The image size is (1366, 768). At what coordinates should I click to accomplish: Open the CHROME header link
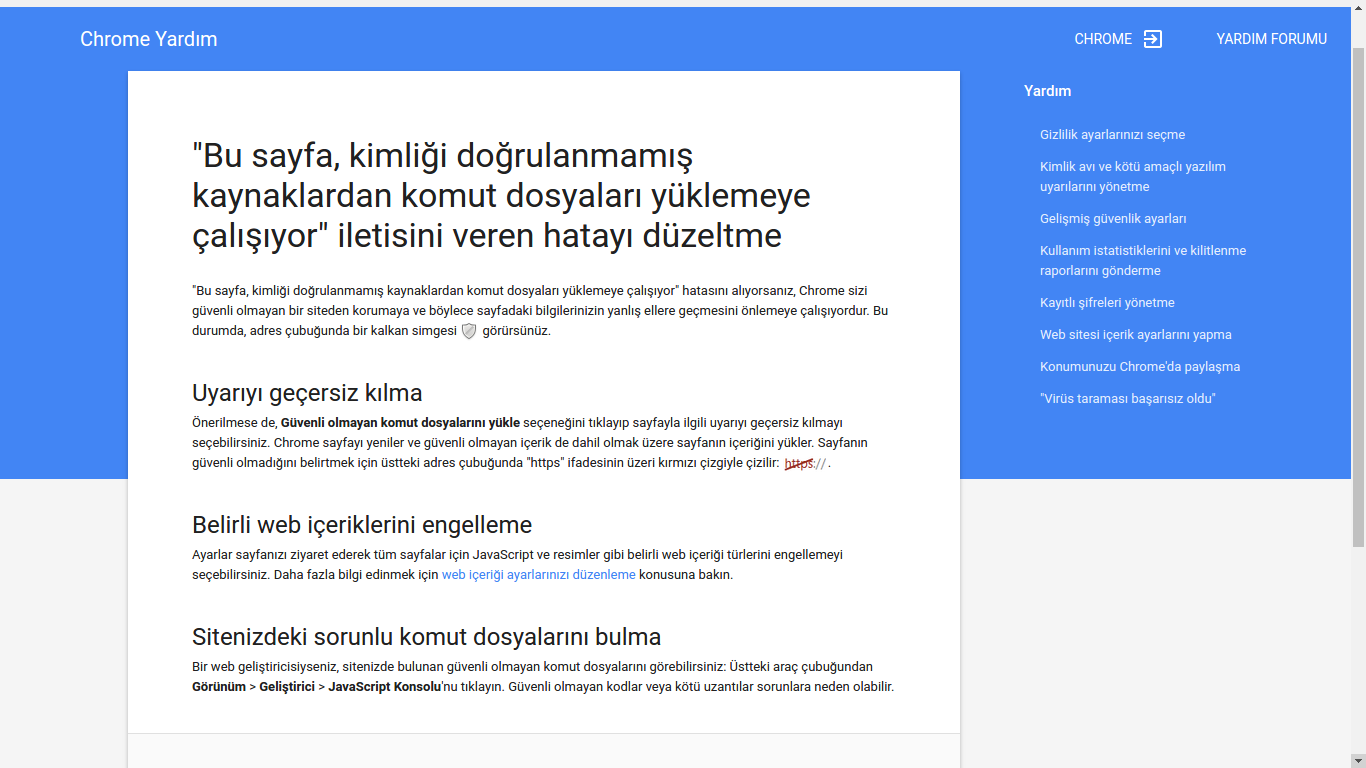pos(1103,39)
